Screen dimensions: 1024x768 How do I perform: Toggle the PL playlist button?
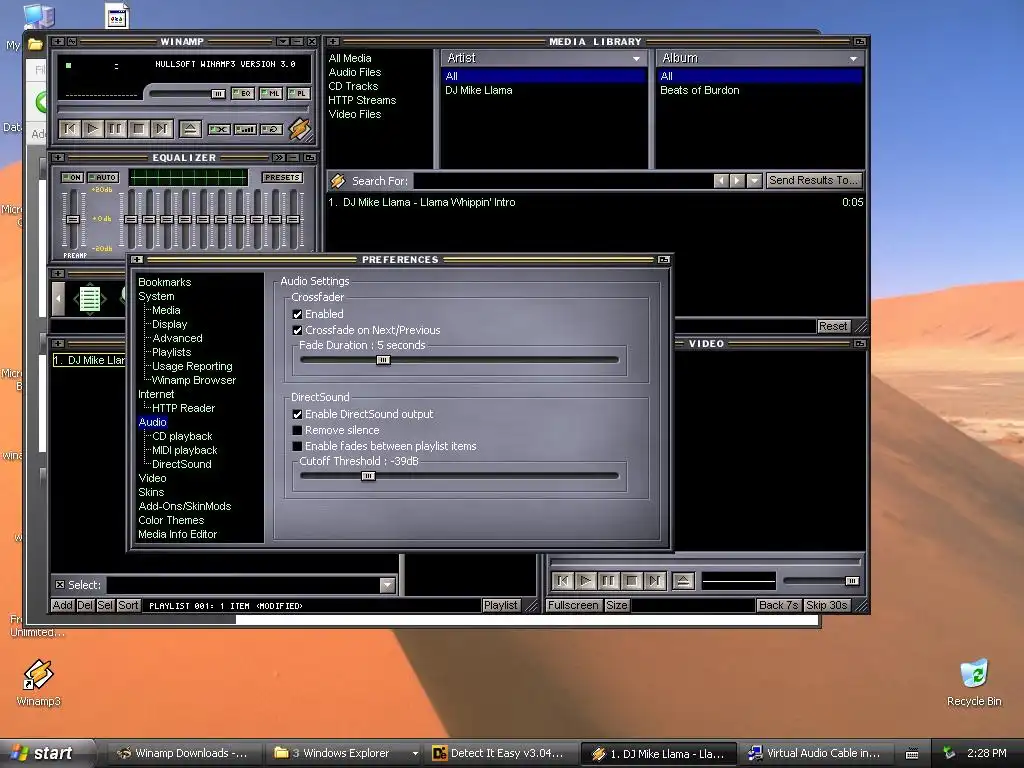click(x=298, y=93)
